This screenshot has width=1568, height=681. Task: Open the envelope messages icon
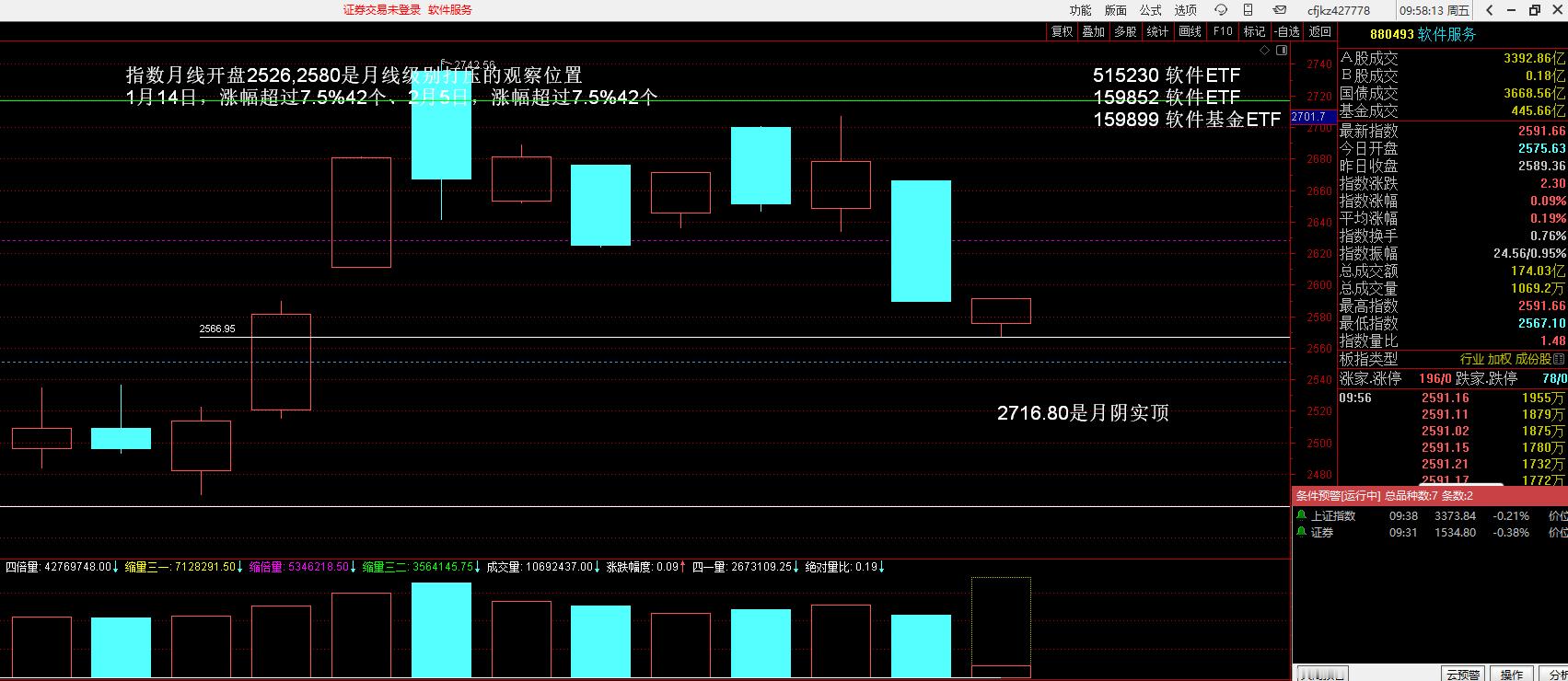click(1279, 10)
